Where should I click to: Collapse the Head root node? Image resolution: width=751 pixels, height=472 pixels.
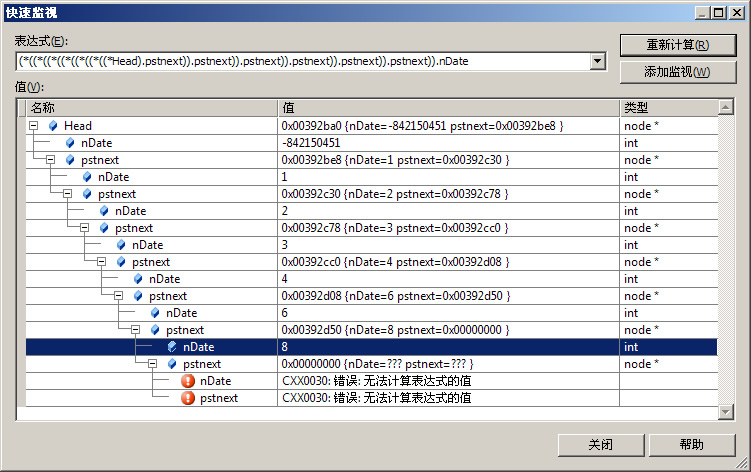click(33, 126)
